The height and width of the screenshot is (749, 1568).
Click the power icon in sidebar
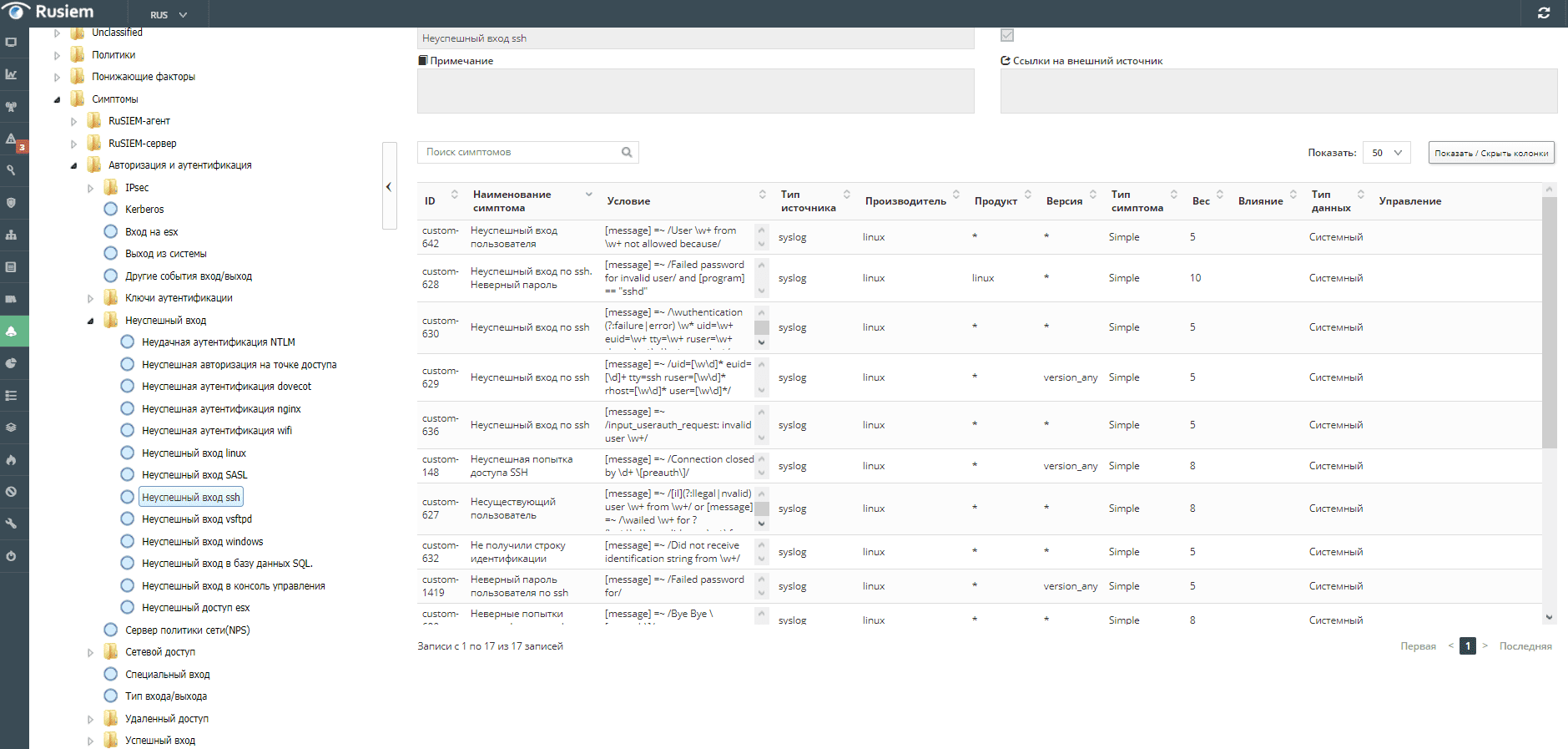click(12, 556)
